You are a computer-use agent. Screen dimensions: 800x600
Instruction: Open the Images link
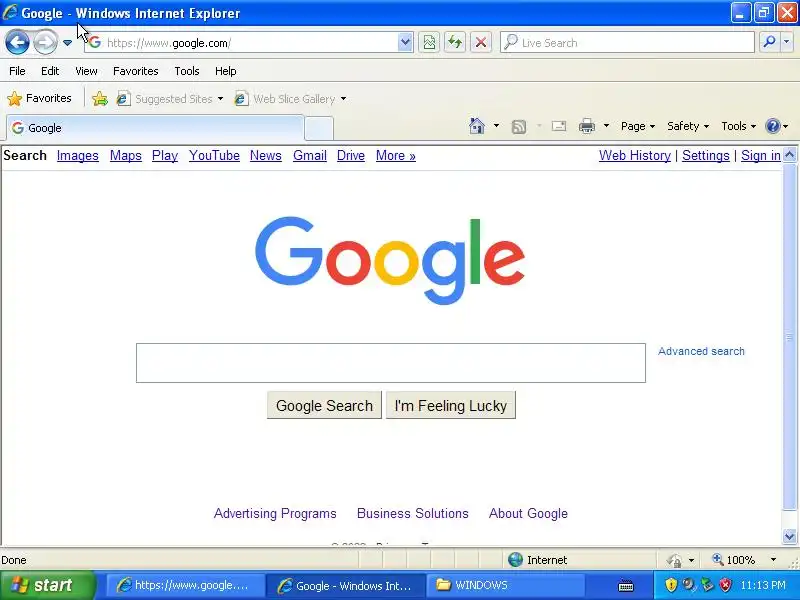tap(78, 156)
